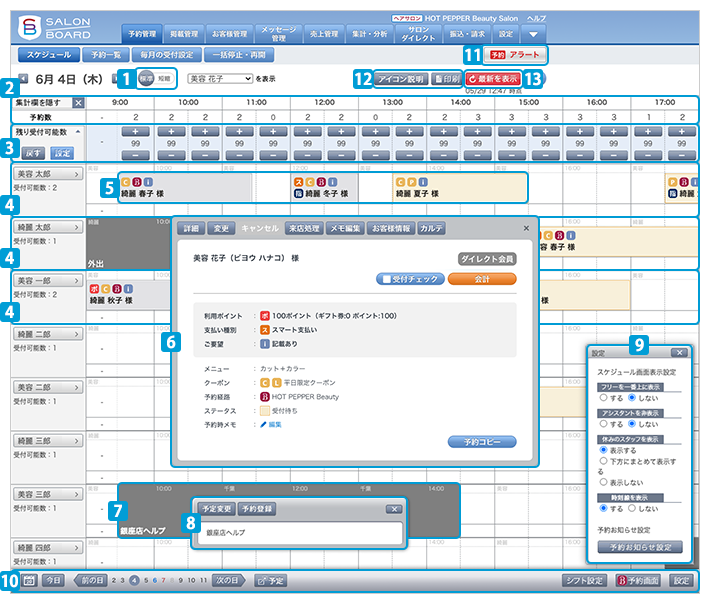
Task: Select 表示する for 休みのスタッフを表示
Action: point(603,450)
